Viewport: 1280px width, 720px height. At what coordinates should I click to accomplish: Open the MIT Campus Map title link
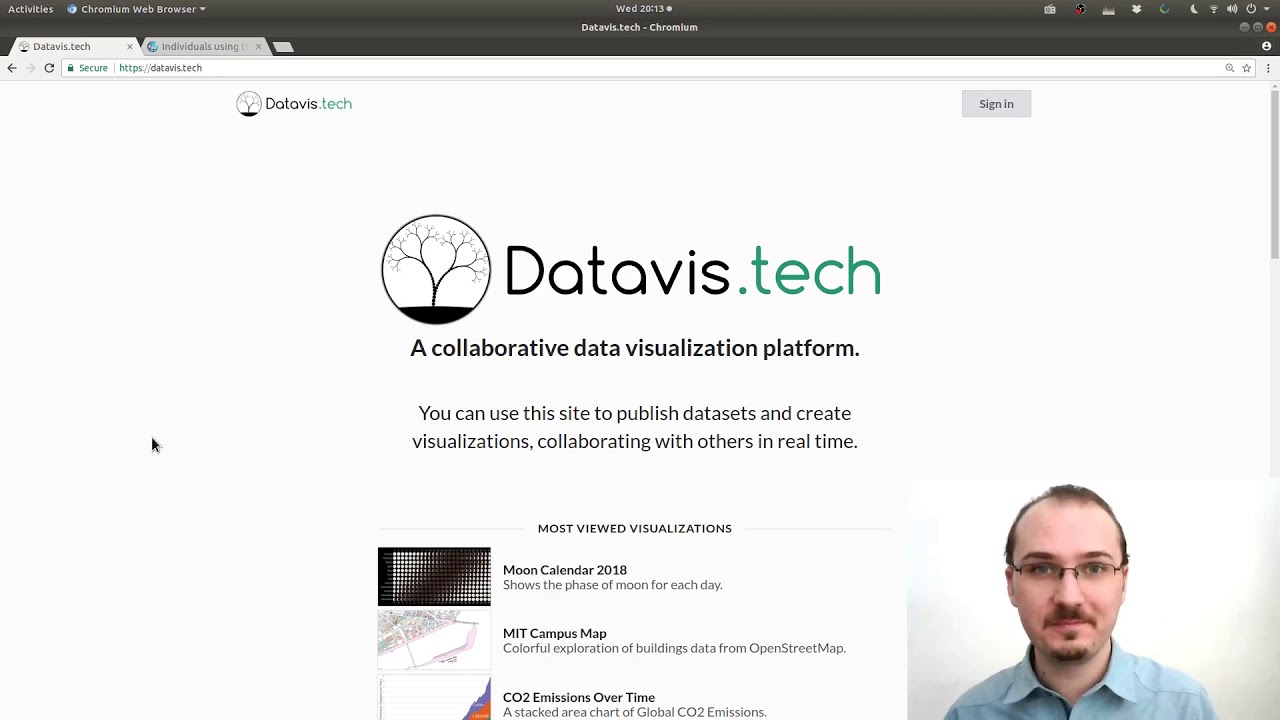tap(555, 633)
